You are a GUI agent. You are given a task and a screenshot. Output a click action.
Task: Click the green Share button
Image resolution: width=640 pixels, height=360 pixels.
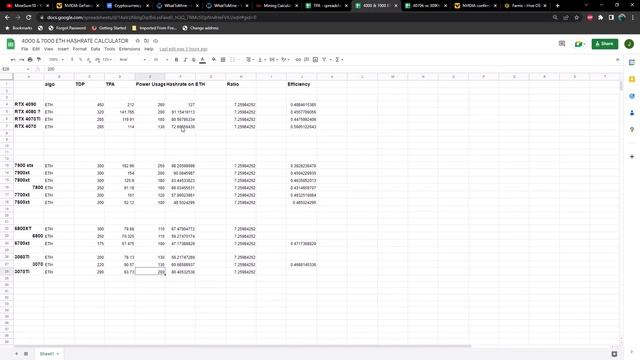click(x=604, y=44)
